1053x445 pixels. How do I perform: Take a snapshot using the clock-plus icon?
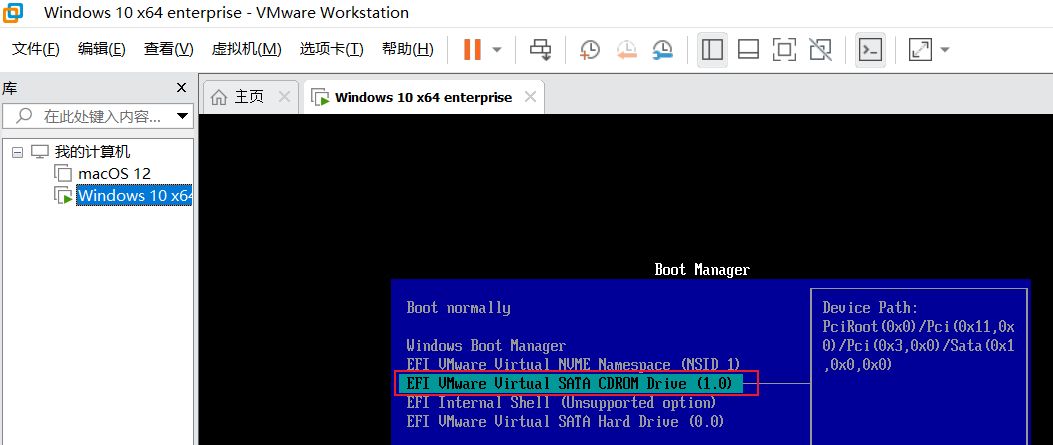pyautogui.click(x=590, y=49)
